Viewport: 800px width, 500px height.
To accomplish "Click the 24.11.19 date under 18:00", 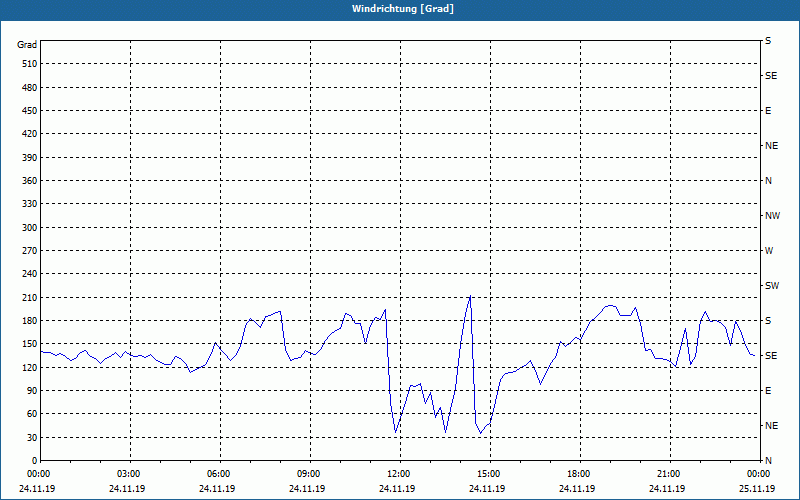I will coord(577,489).
